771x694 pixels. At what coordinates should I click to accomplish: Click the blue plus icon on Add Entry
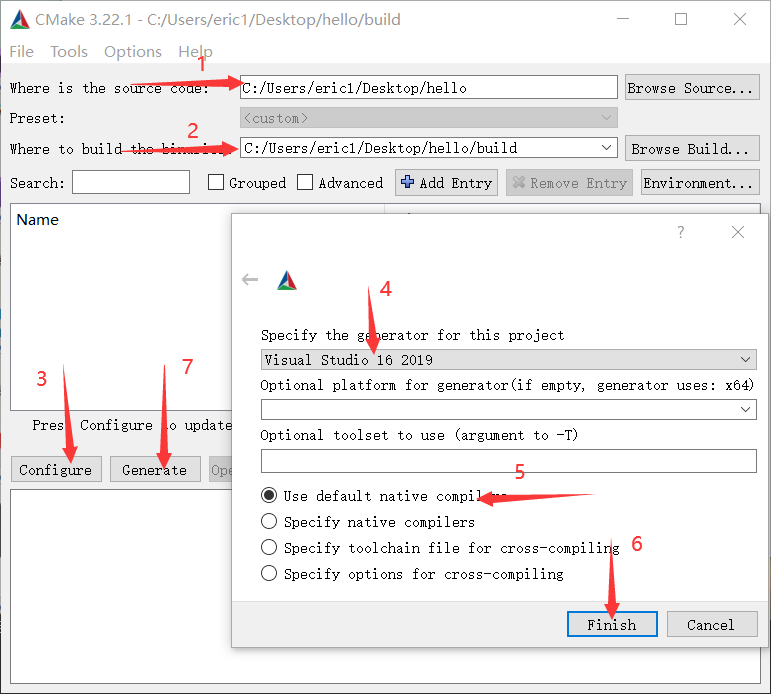click(x=407, y=182)
